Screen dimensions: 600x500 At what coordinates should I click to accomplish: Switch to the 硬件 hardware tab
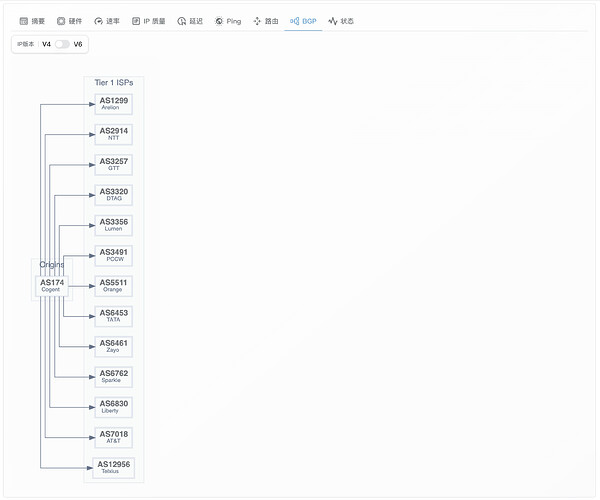(x=69, y=21)
